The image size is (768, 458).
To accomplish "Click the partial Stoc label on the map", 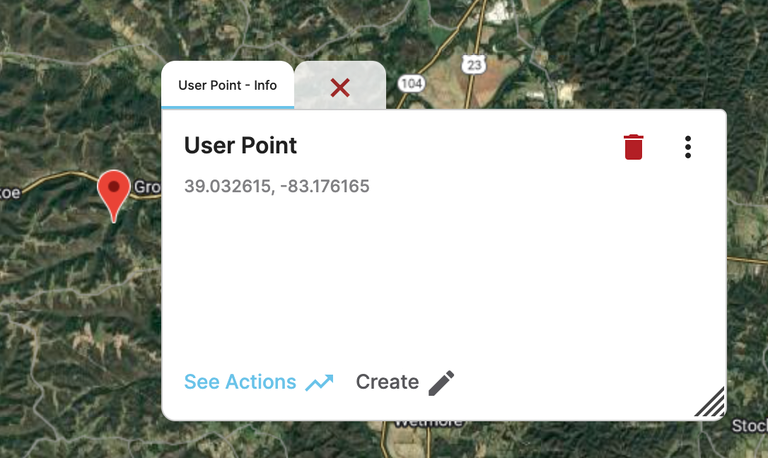I will coord(749,427).
